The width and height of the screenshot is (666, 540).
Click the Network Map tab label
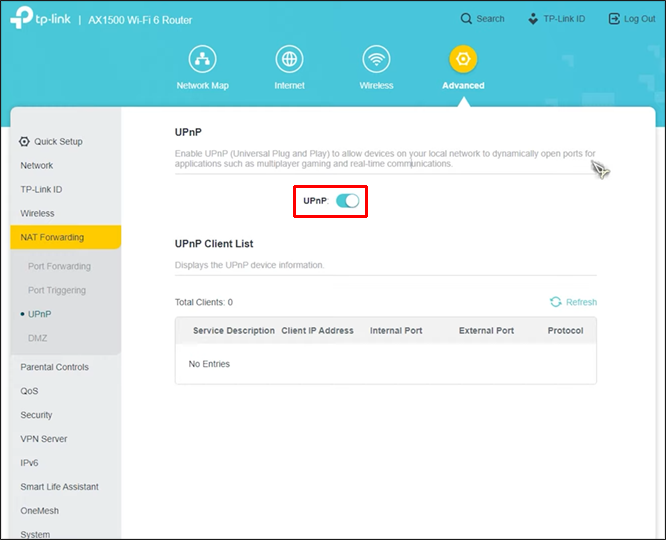click(203, 85)
